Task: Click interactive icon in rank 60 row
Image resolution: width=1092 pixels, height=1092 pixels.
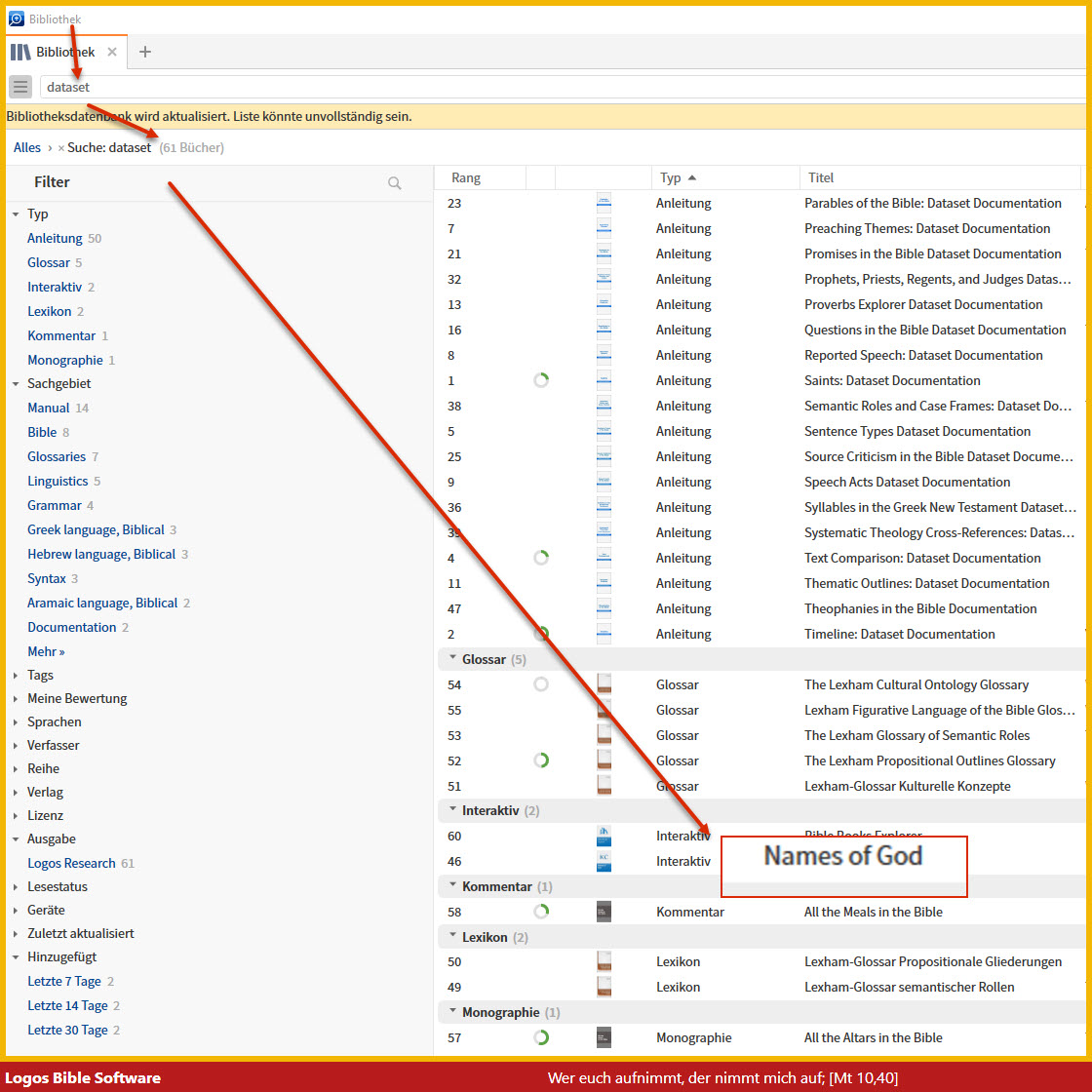Action: [x=604, y=836]
